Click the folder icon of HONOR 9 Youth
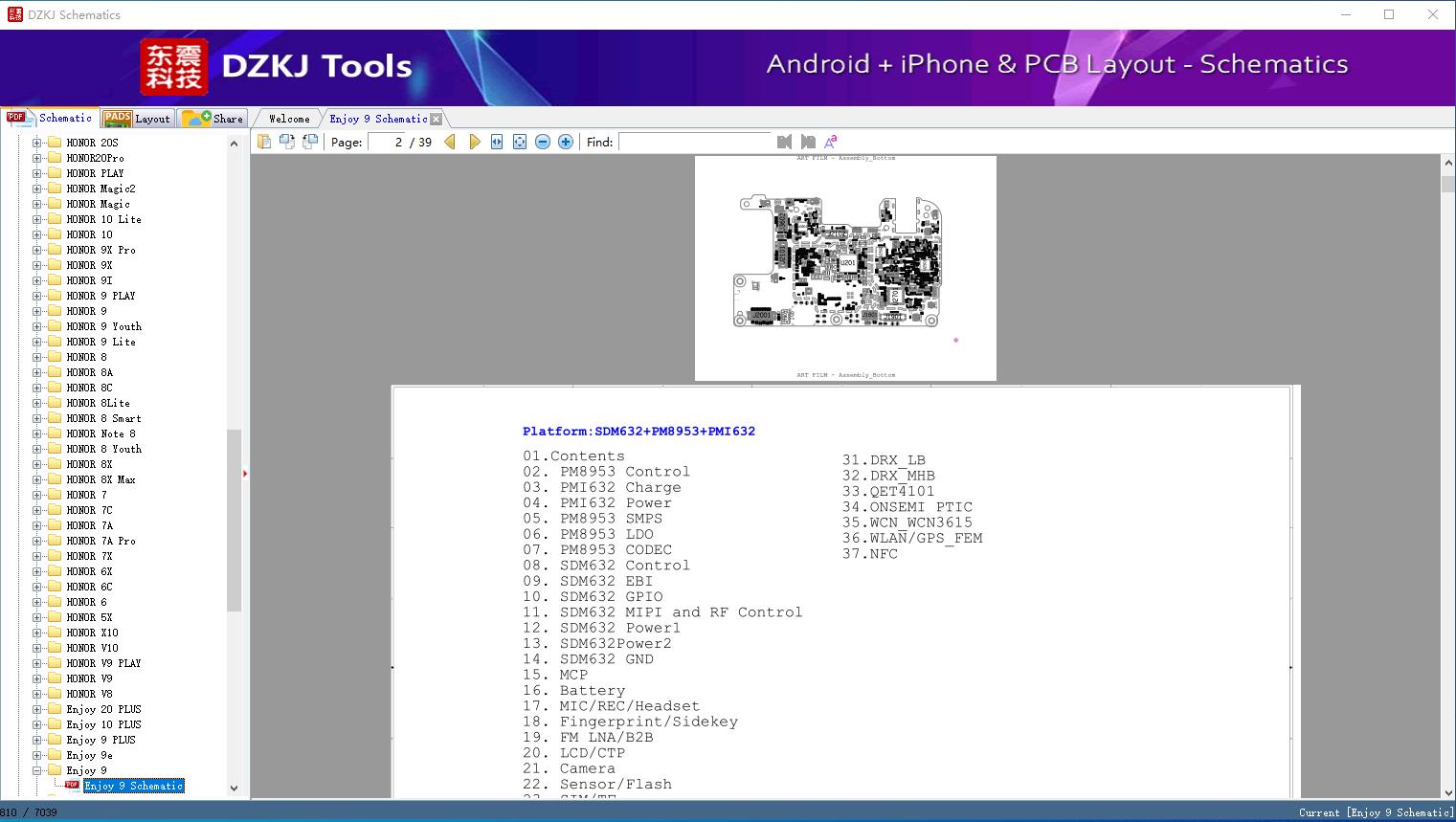 tap(55, 326)
